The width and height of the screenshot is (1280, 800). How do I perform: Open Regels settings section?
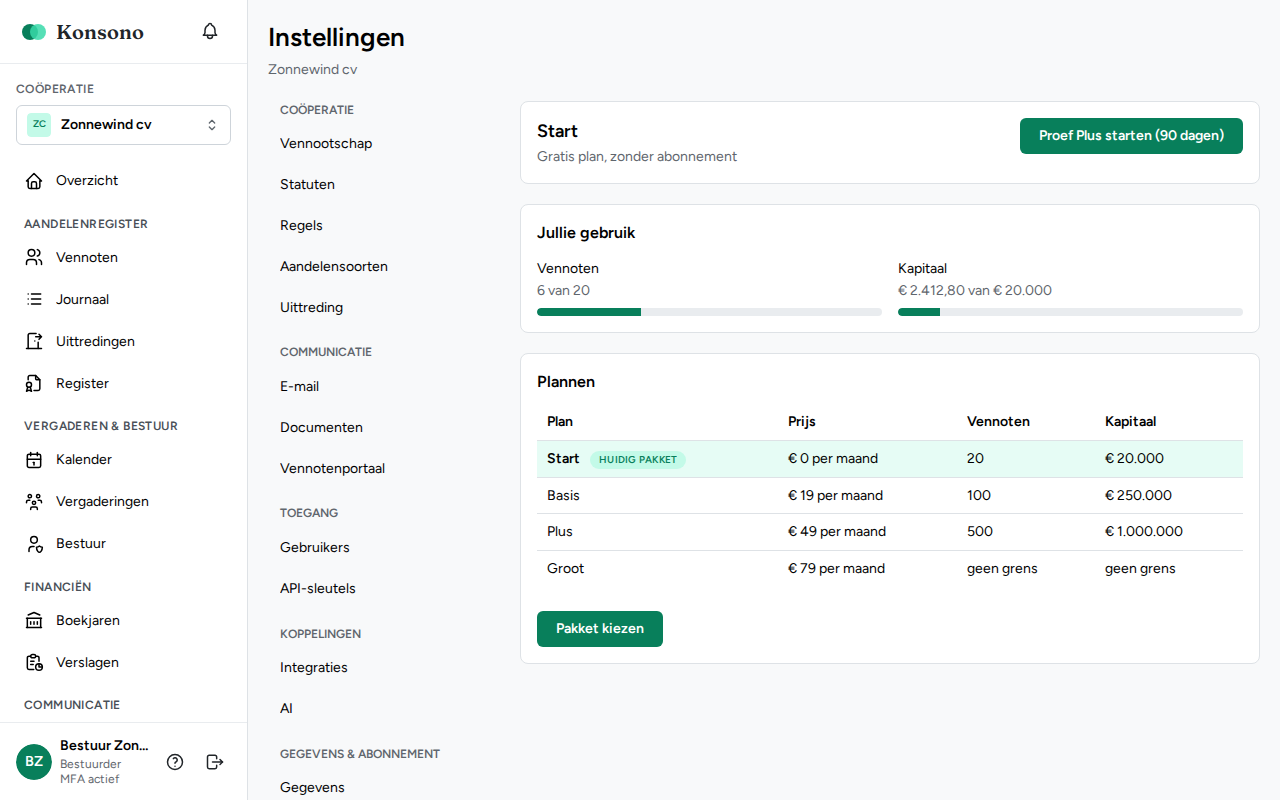[x=301, y=226]
